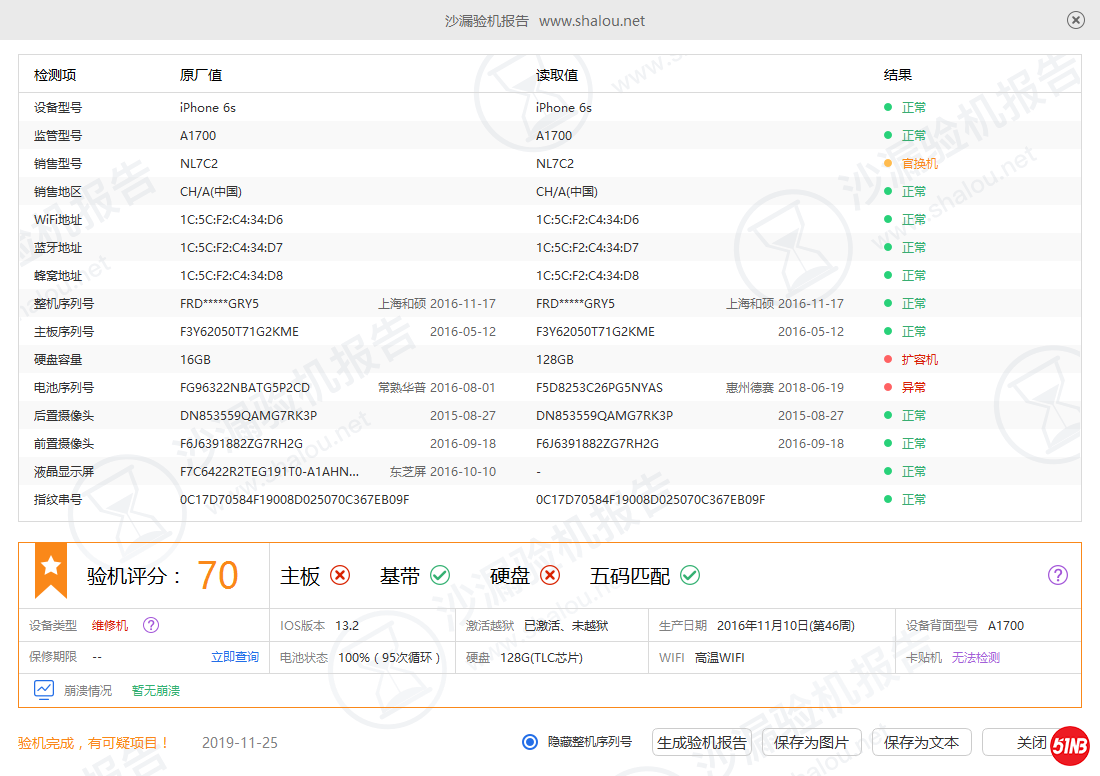The height and width of the screenshot is (776, 1100).
Task: Click the crash chart icon beside 崩溃情况
Action: click(x=44, y=689)
